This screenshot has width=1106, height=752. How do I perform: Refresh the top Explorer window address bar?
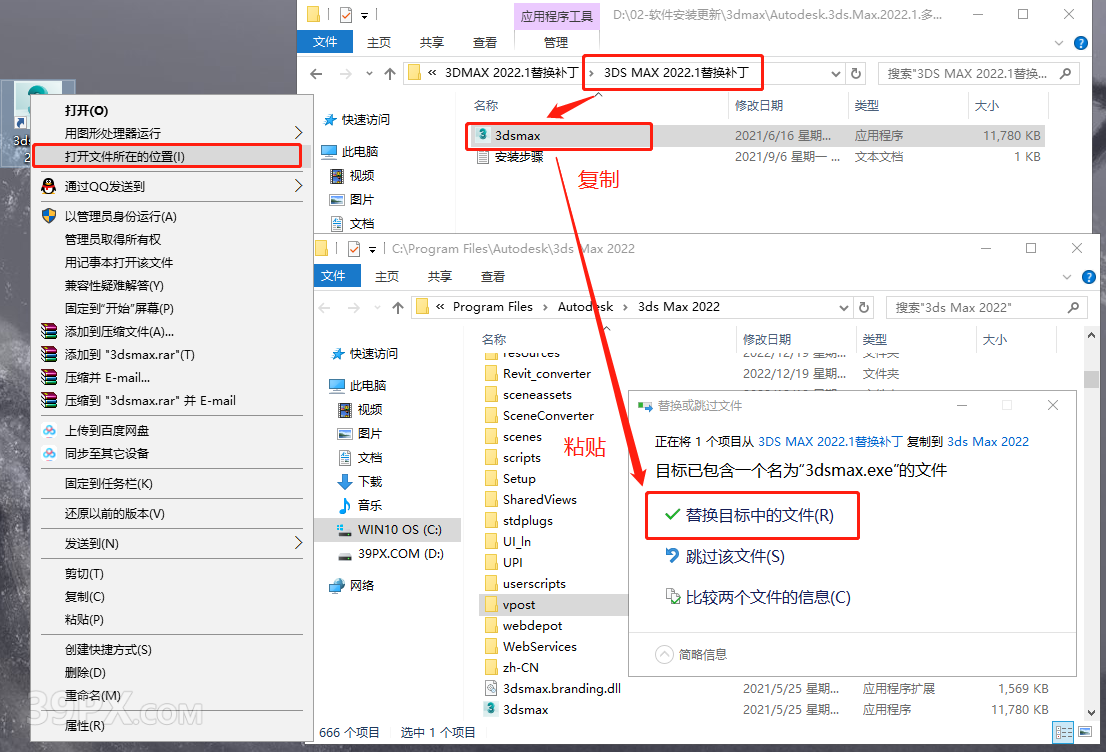pos(856,73)
